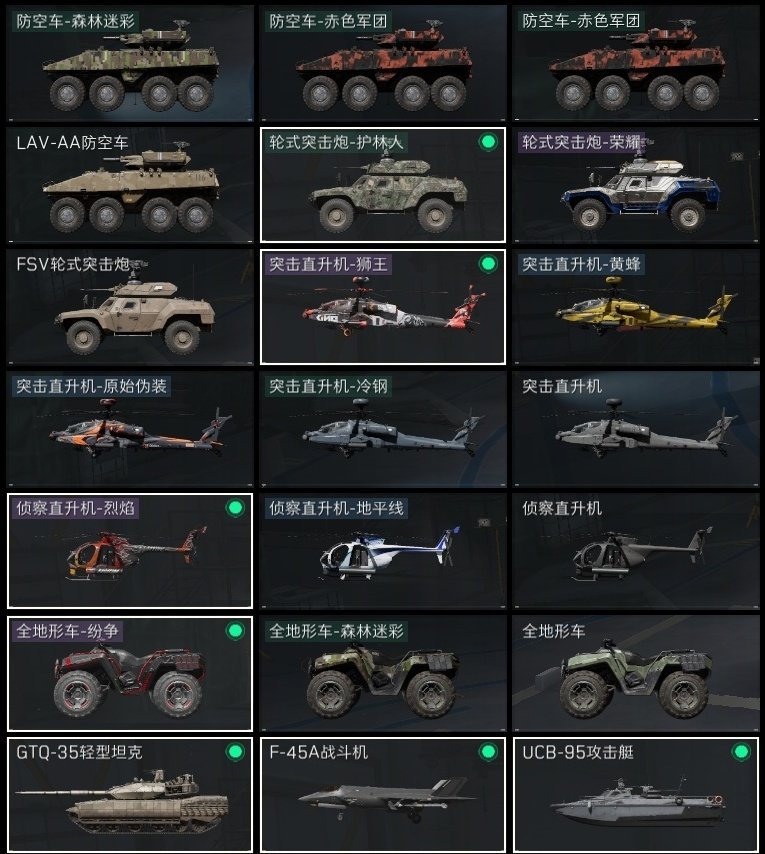This screenshot has width=765, height=854.
Task: Select the 轮式突击炮-荣耀 blue skin
Action: [x=636, y=185]
